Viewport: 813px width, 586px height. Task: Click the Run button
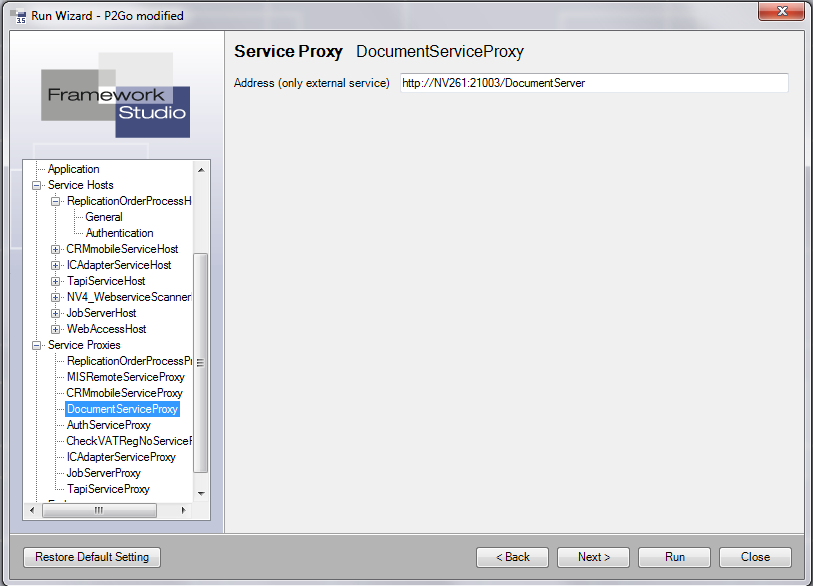675,557
